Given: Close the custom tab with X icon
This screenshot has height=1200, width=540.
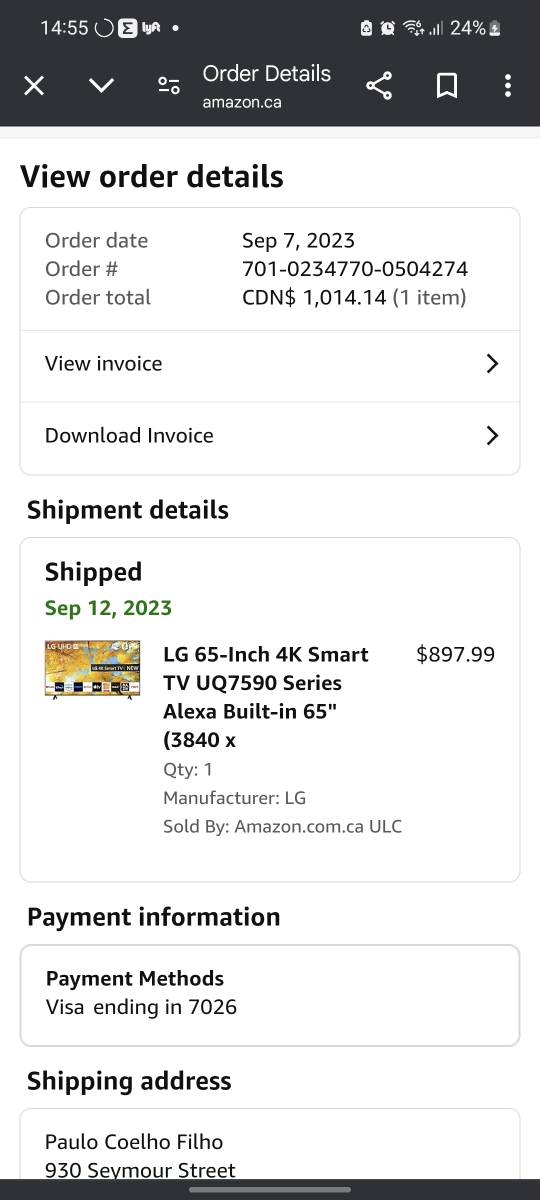Looking at the screenshot, I should [34, 86].
